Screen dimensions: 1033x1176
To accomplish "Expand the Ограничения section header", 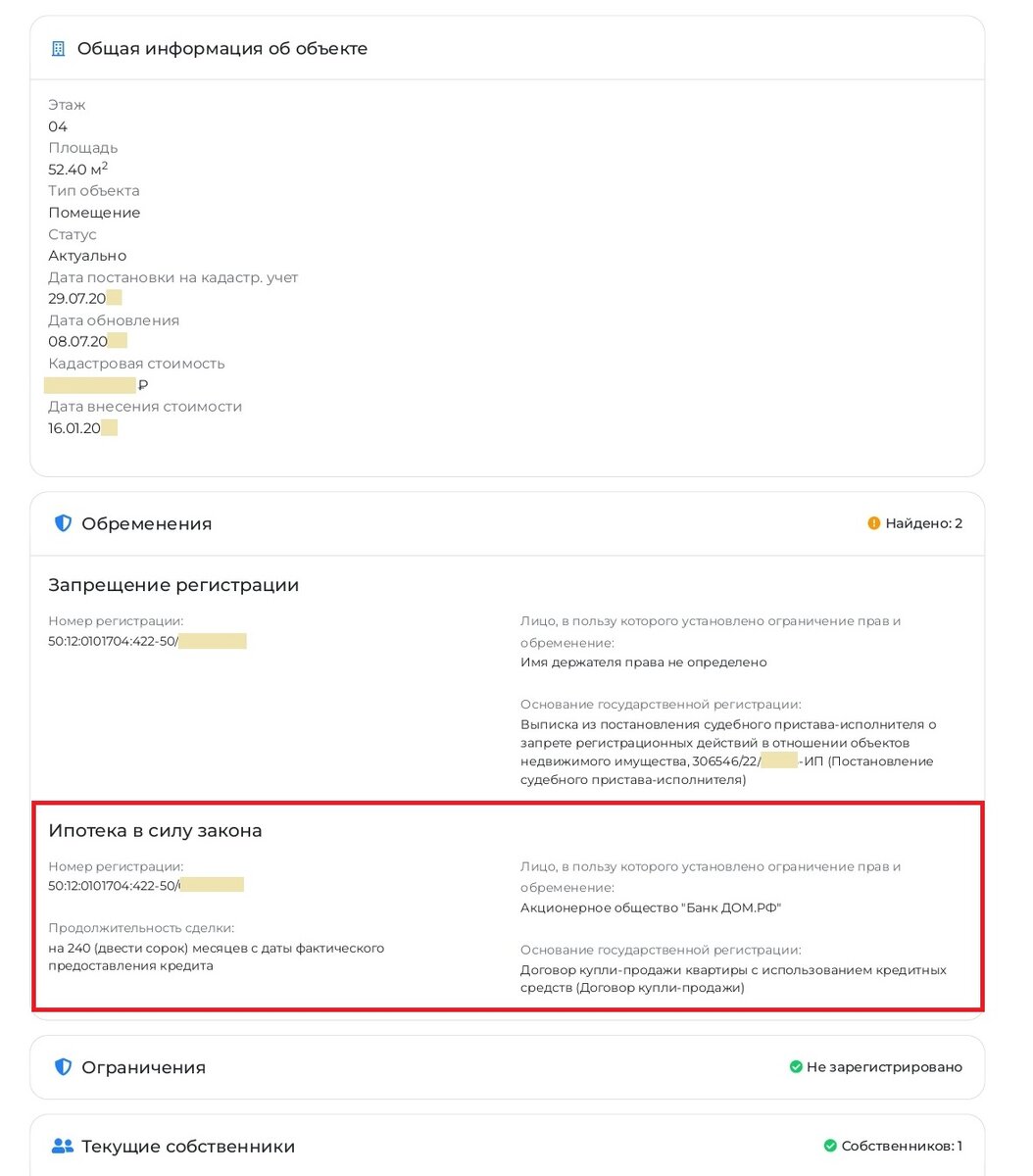I will 143,1067.
